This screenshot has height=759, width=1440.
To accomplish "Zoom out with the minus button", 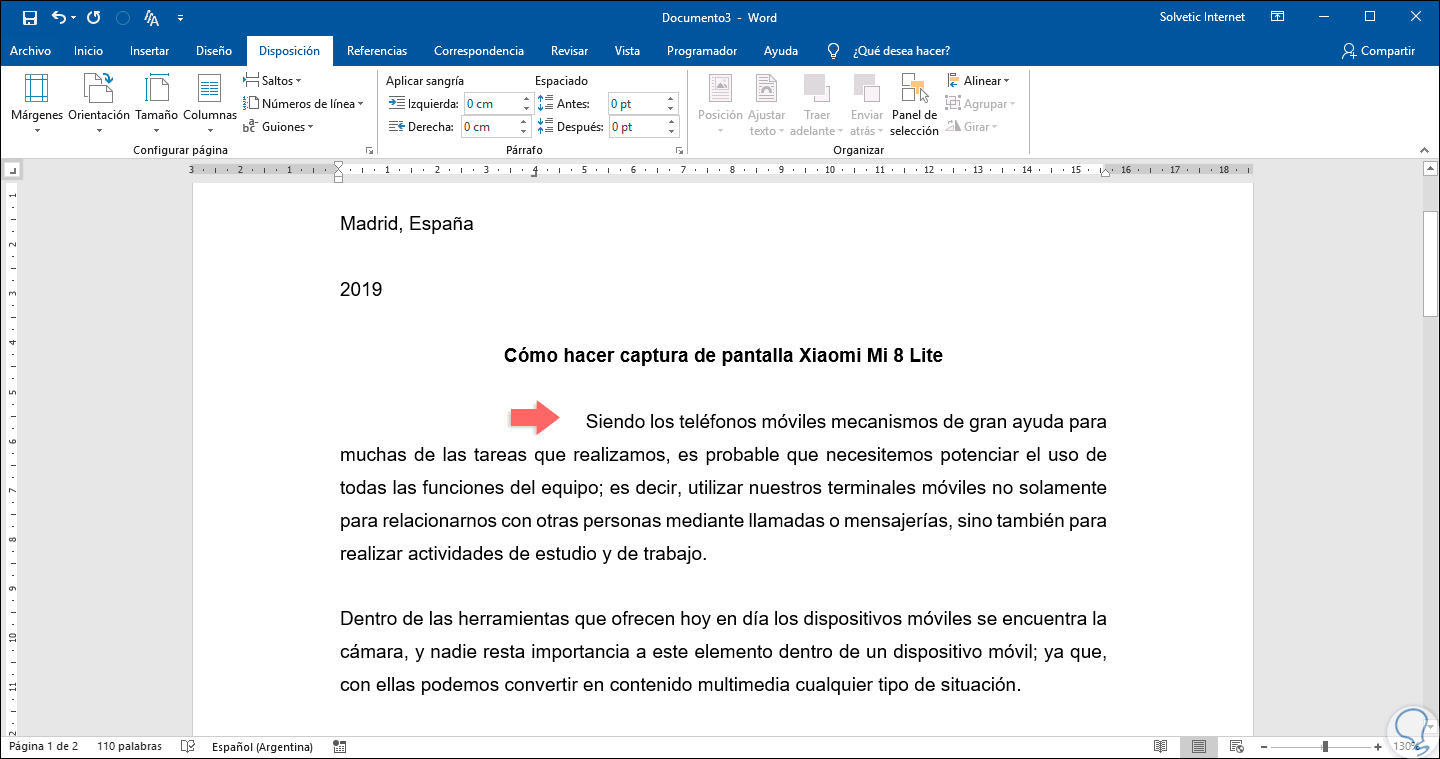I will click(1263, 747).
